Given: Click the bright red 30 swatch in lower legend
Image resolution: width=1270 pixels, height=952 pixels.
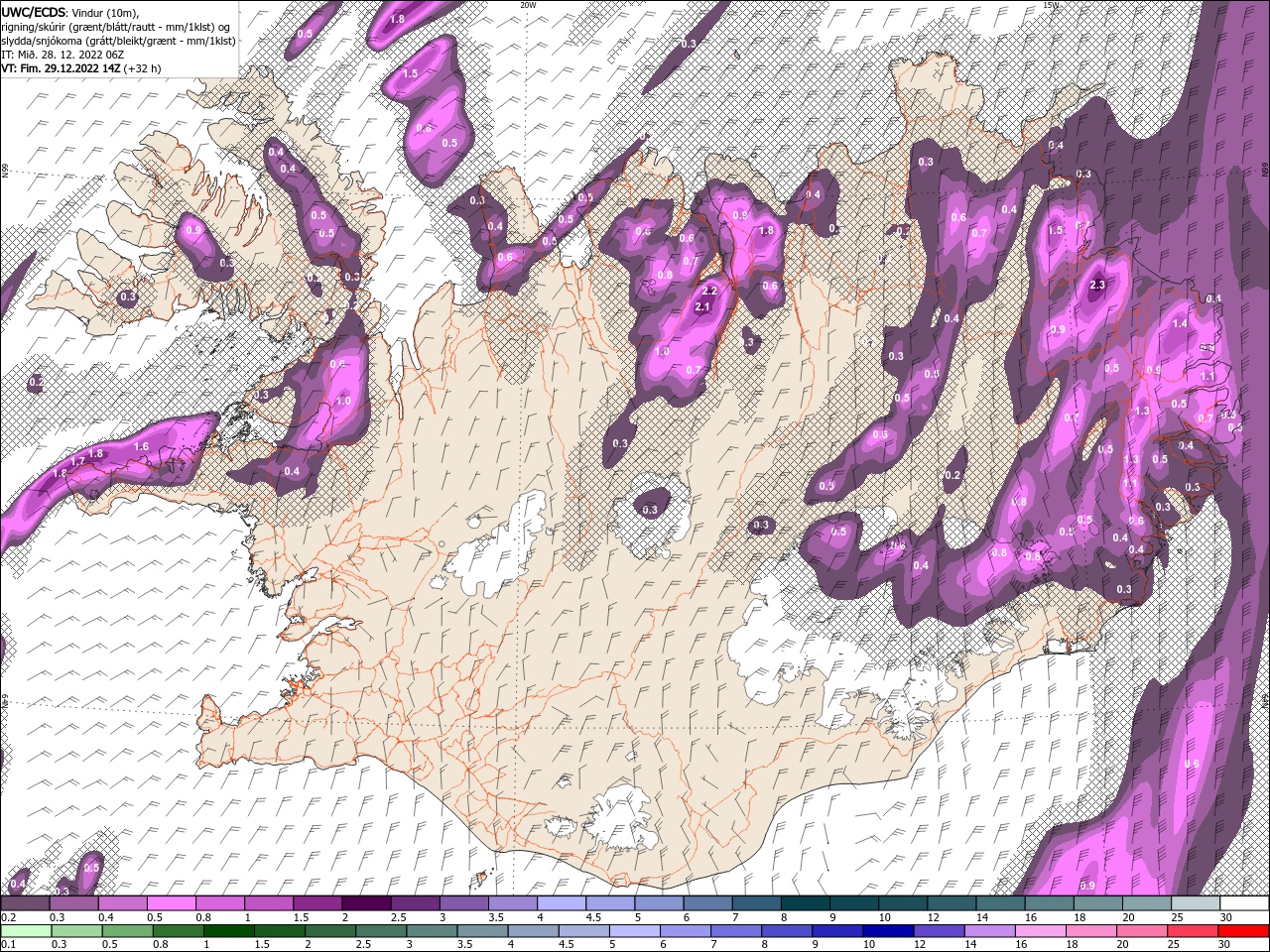Looking at the screenshot, I should 1242,931.
